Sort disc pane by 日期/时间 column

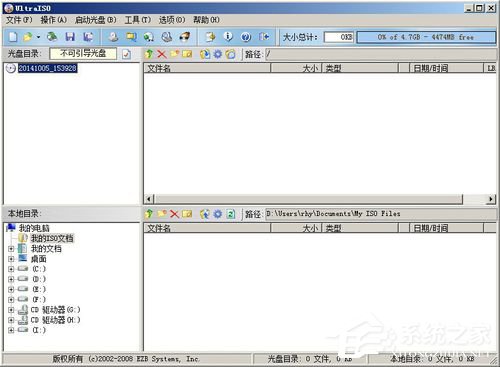[x=446, y=68]
